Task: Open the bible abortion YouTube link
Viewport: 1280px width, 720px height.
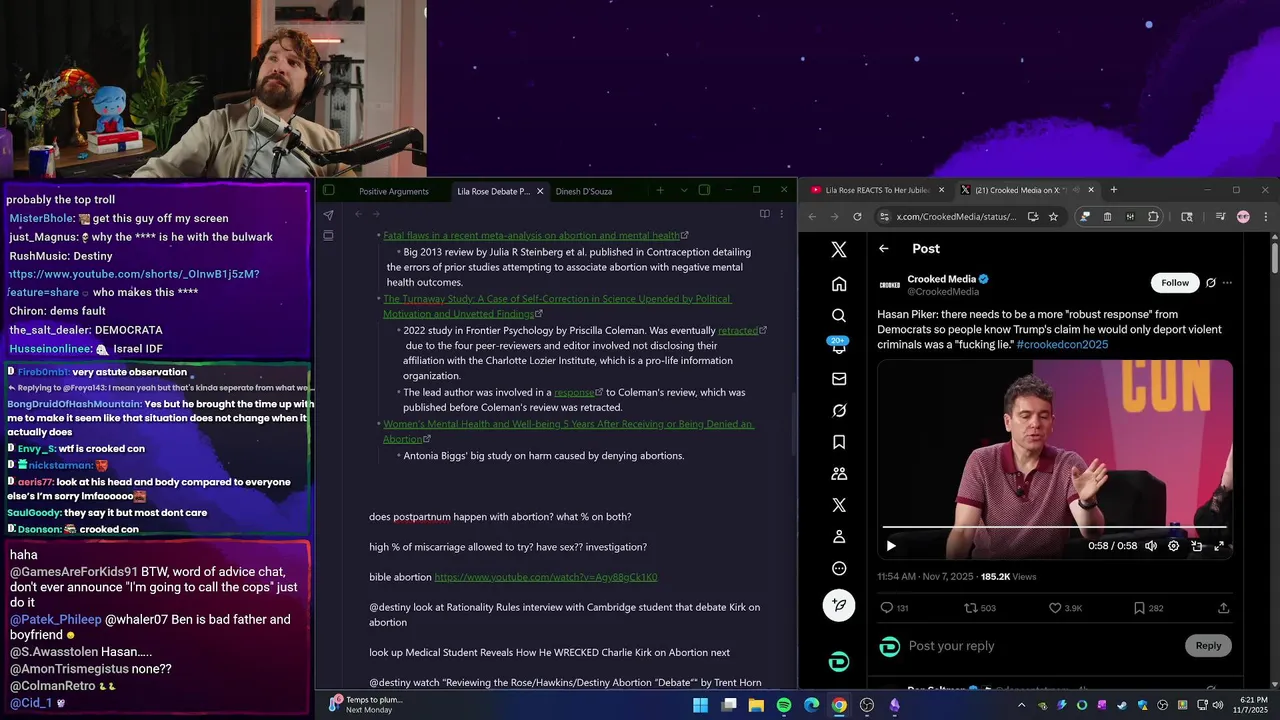Action: (545, 577)
